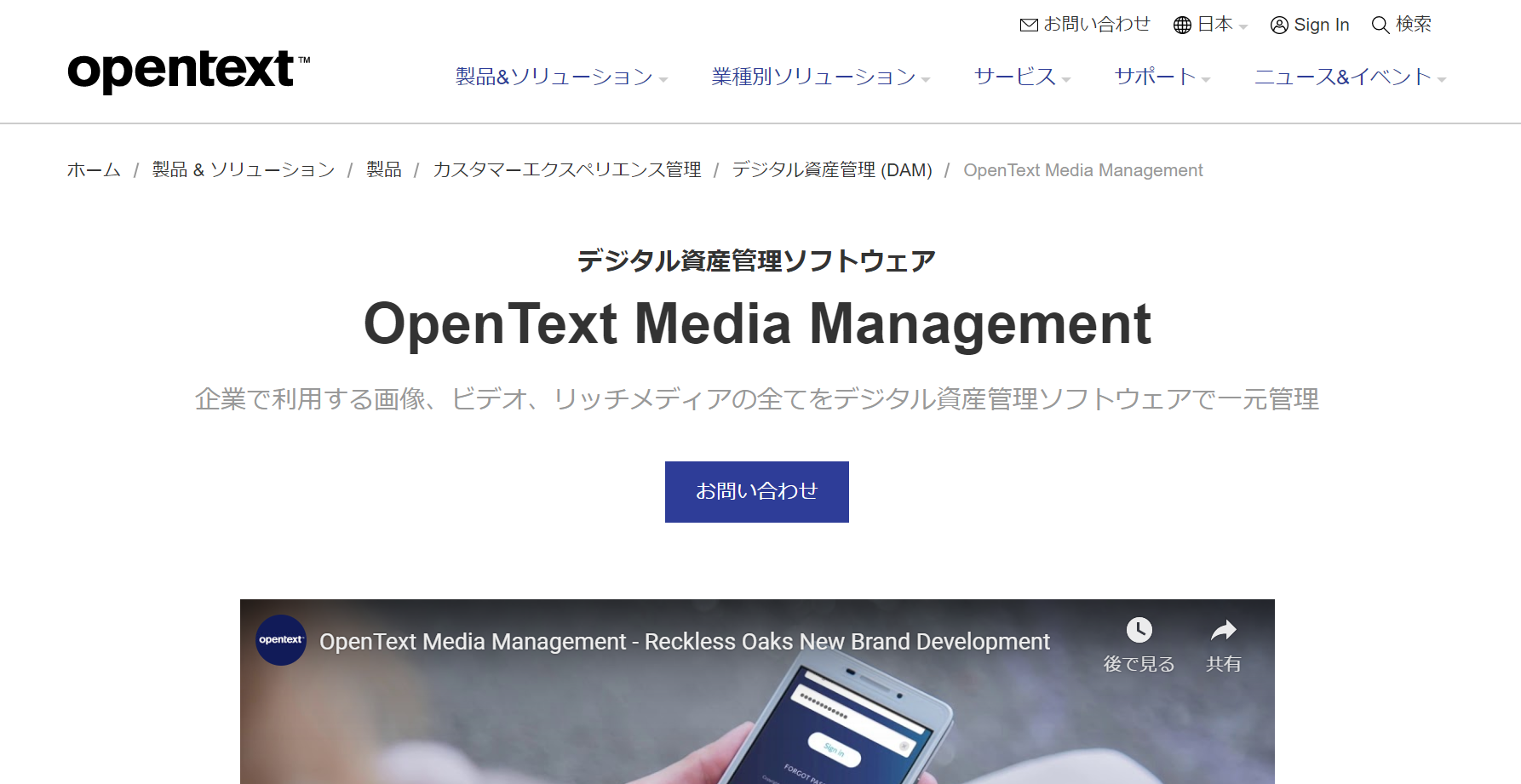Click the Watch later clock icon
The width and height of the screenshot is (1521, 784).
[x=1139, y=630]
